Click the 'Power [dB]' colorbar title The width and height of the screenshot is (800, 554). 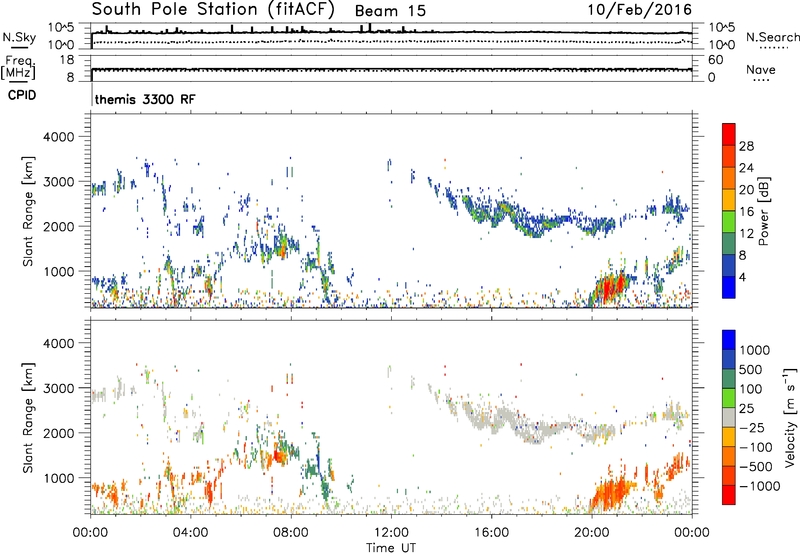763,211
